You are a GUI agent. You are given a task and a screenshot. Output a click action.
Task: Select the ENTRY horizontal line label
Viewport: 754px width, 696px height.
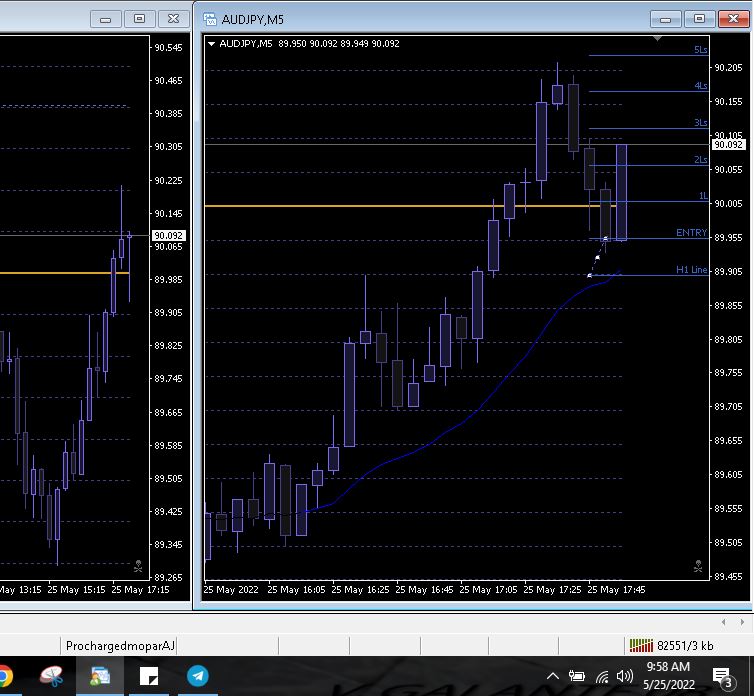[x=691, y=233]
